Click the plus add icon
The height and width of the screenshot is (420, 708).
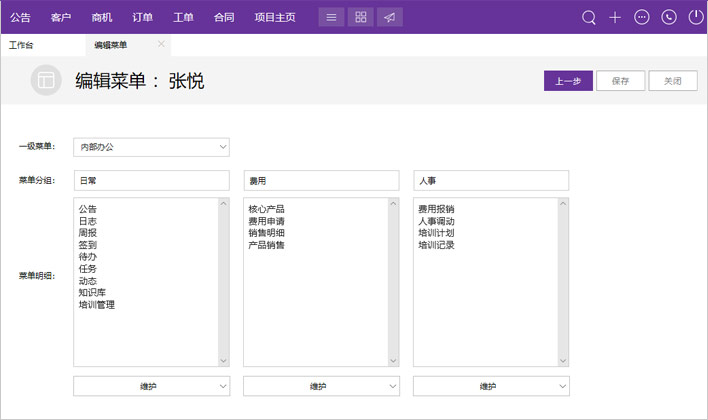pyautogui.click(x=615, y=17)
